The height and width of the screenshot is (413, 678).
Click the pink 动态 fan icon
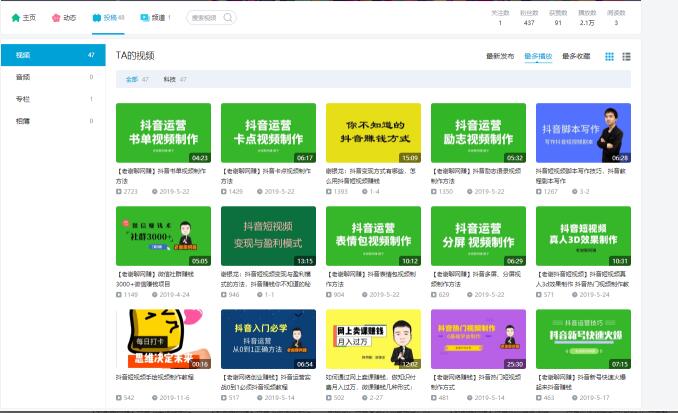[57, 17]
